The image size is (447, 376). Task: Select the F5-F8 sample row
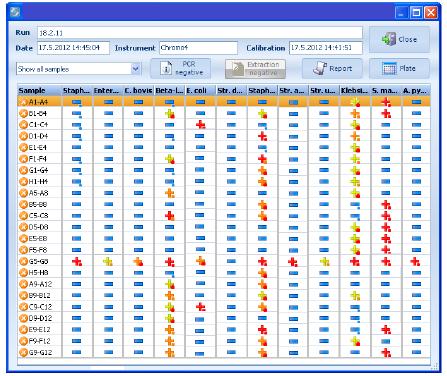[x=224, y=250]
